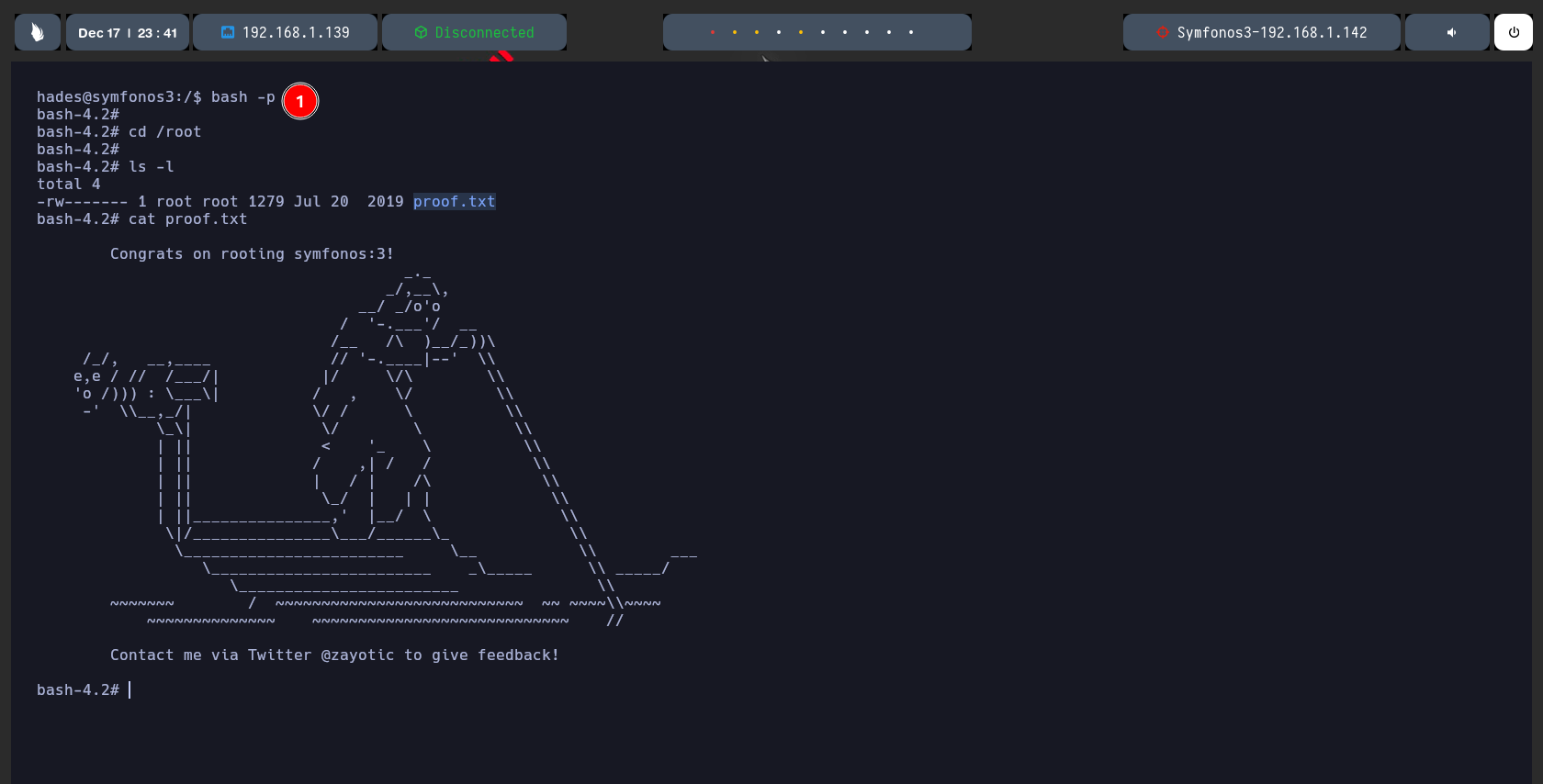Click the terminal cursor at the last prompt

tap(130, 689)
